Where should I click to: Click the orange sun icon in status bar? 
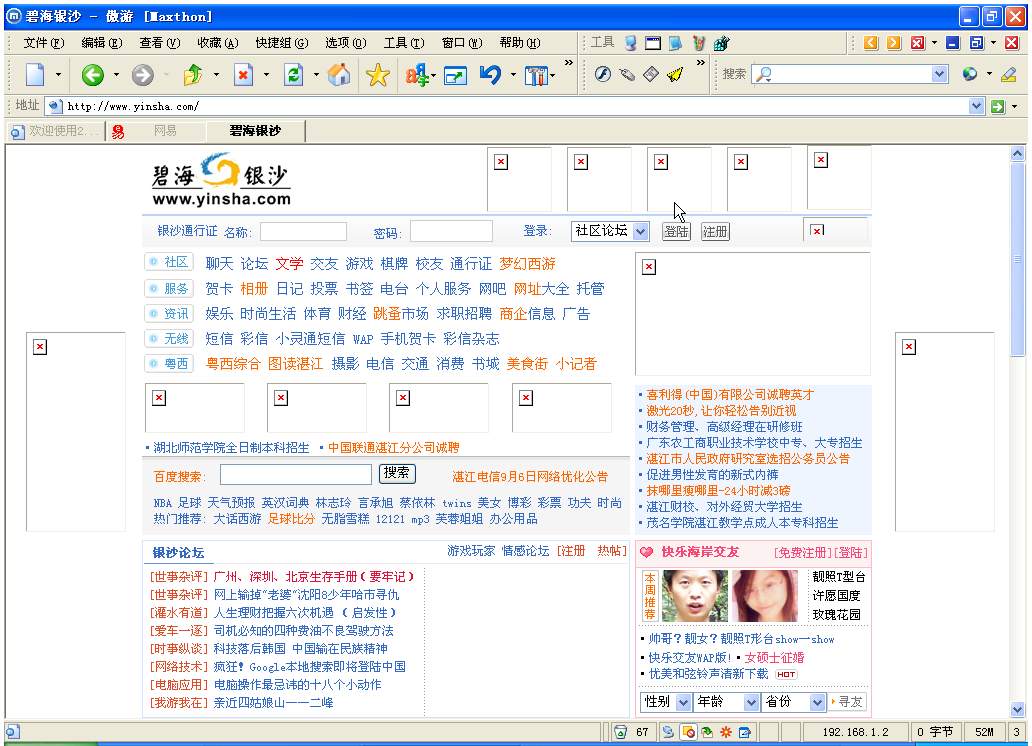tap(726, 732)
